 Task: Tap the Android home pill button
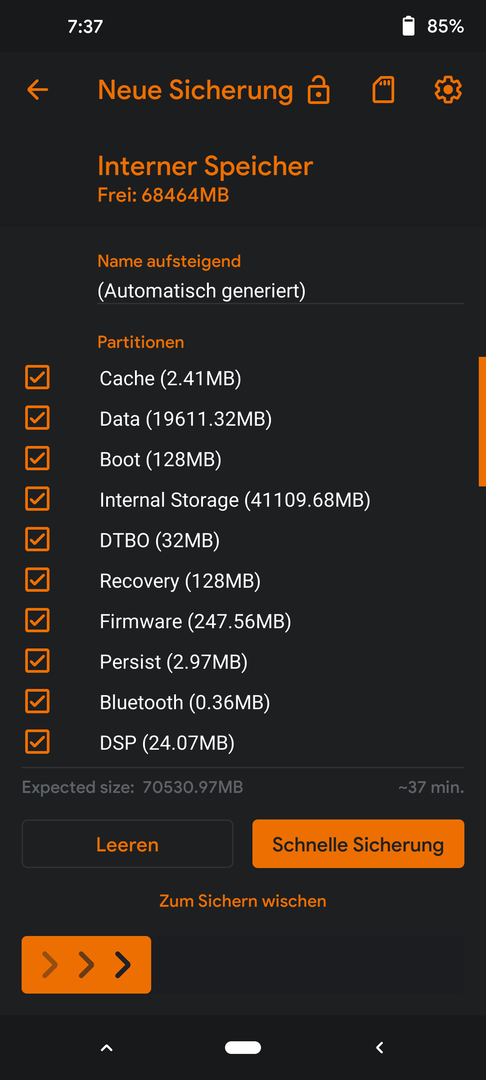tap(243, 1048)
